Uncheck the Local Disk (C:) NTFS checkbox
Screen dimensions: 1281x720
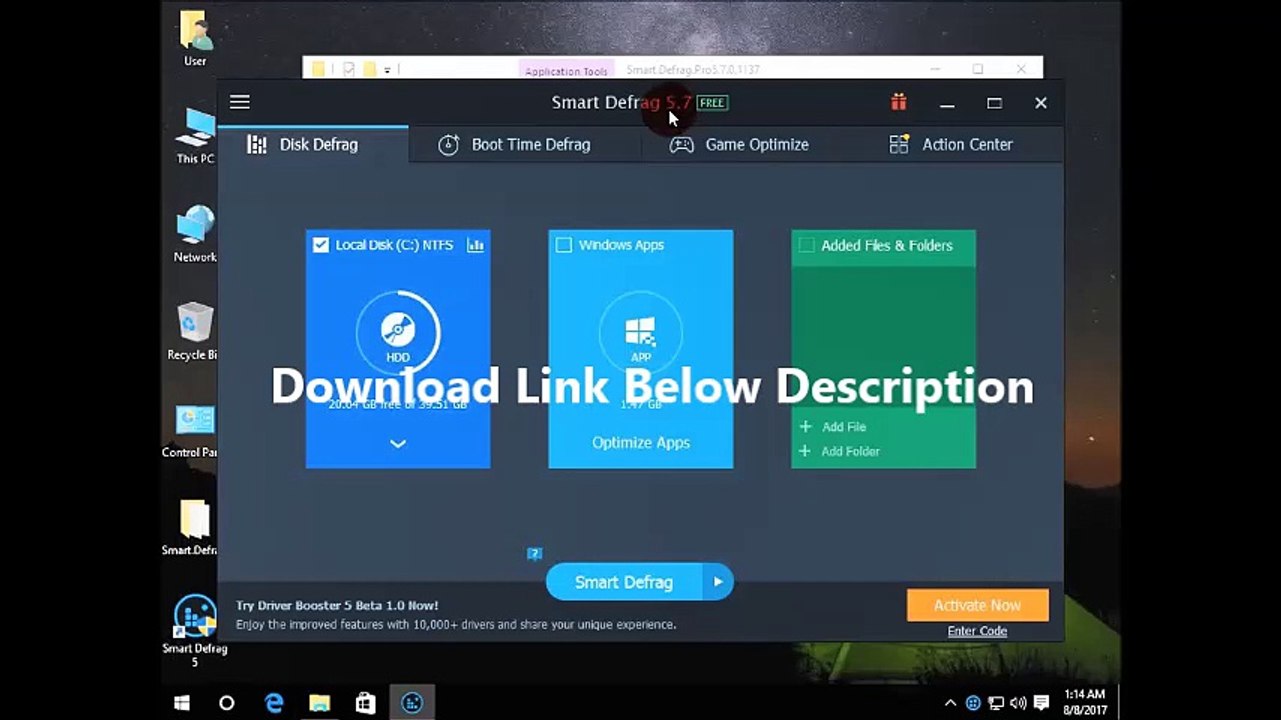pyautogui.click(x=321, y=245)
